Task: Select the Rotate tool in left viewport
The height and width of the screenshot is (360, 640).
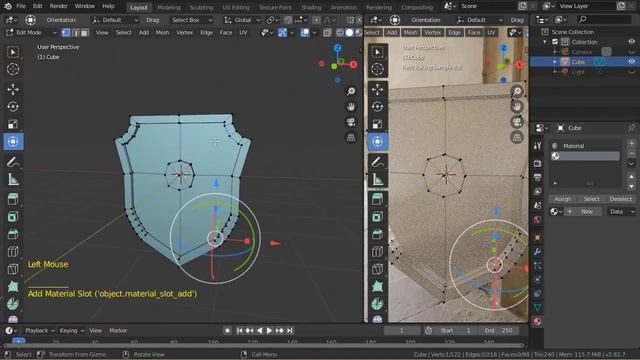Action: pyautogui.click(x=13, y=107)
